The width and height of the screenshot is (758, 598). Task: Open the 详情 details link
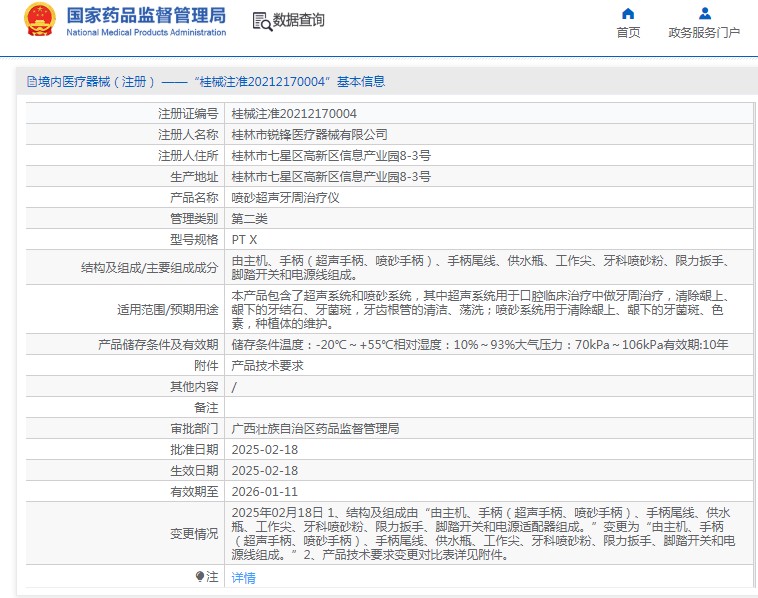[x=243, y=577]
